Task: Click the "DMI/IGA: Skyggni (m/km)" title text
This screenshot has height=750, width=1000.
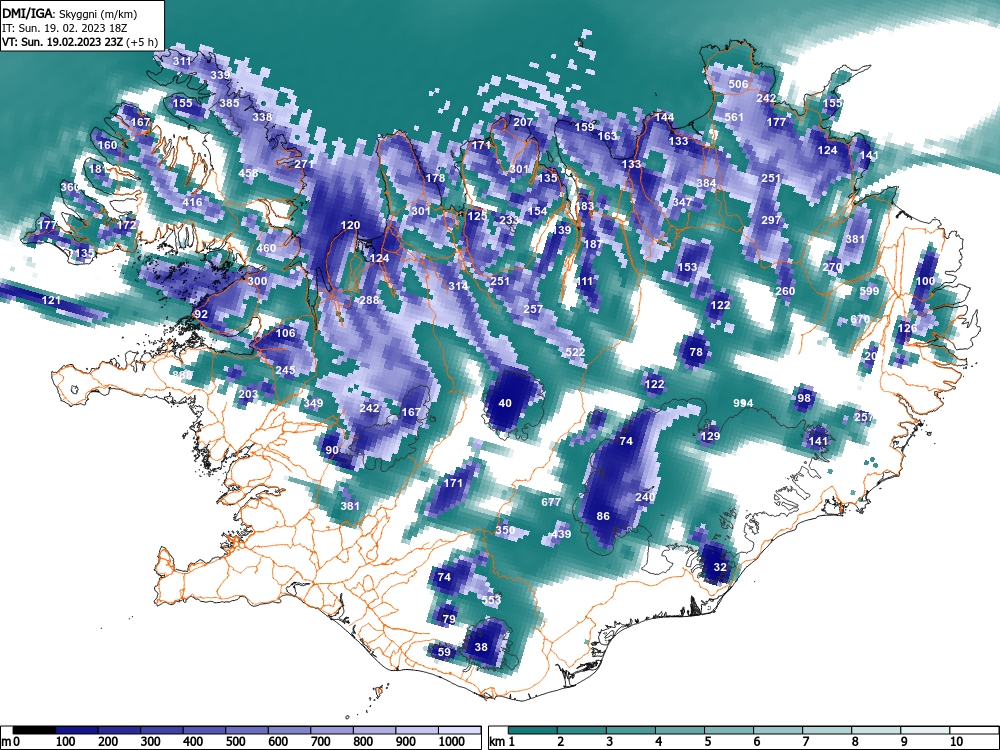Action: (70, 13)
